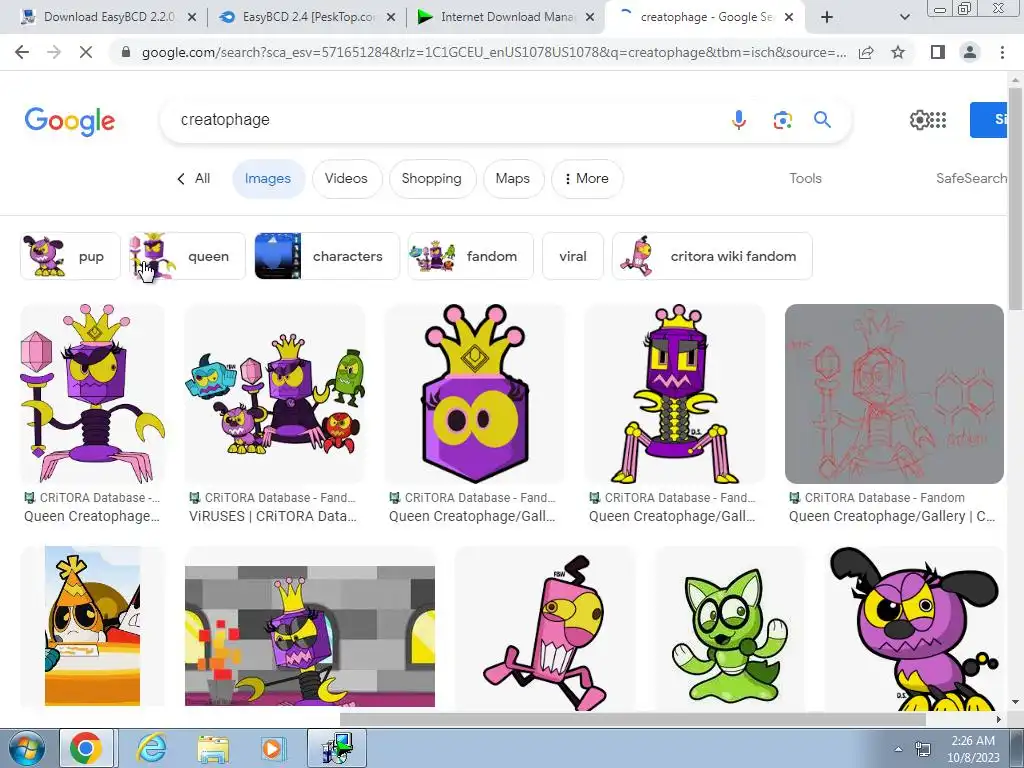Launch Internet Explorer from taskbar
1024x768 pixels.
pyautogui.click(x=152, y=748)
